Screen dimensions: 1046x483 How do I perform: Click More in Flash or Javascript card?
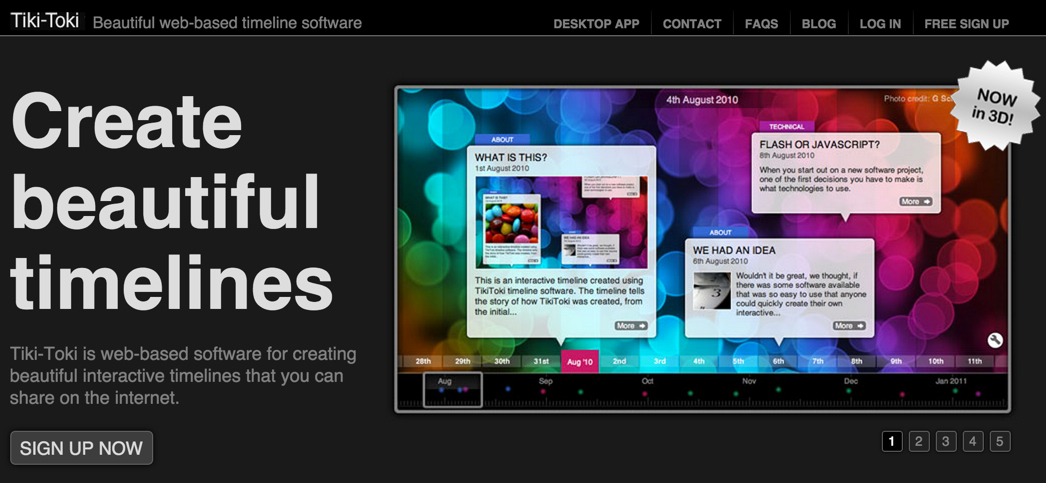(x=915, y=201)
